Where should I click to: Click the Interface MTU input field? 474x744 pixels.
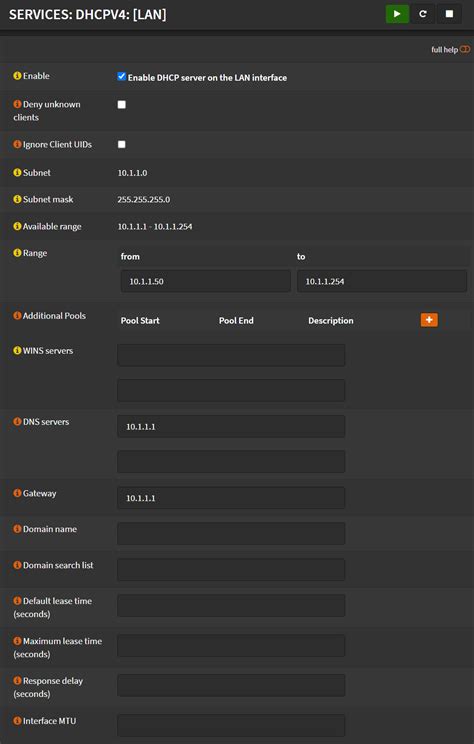pyautogui.click(x=231, y=725)
